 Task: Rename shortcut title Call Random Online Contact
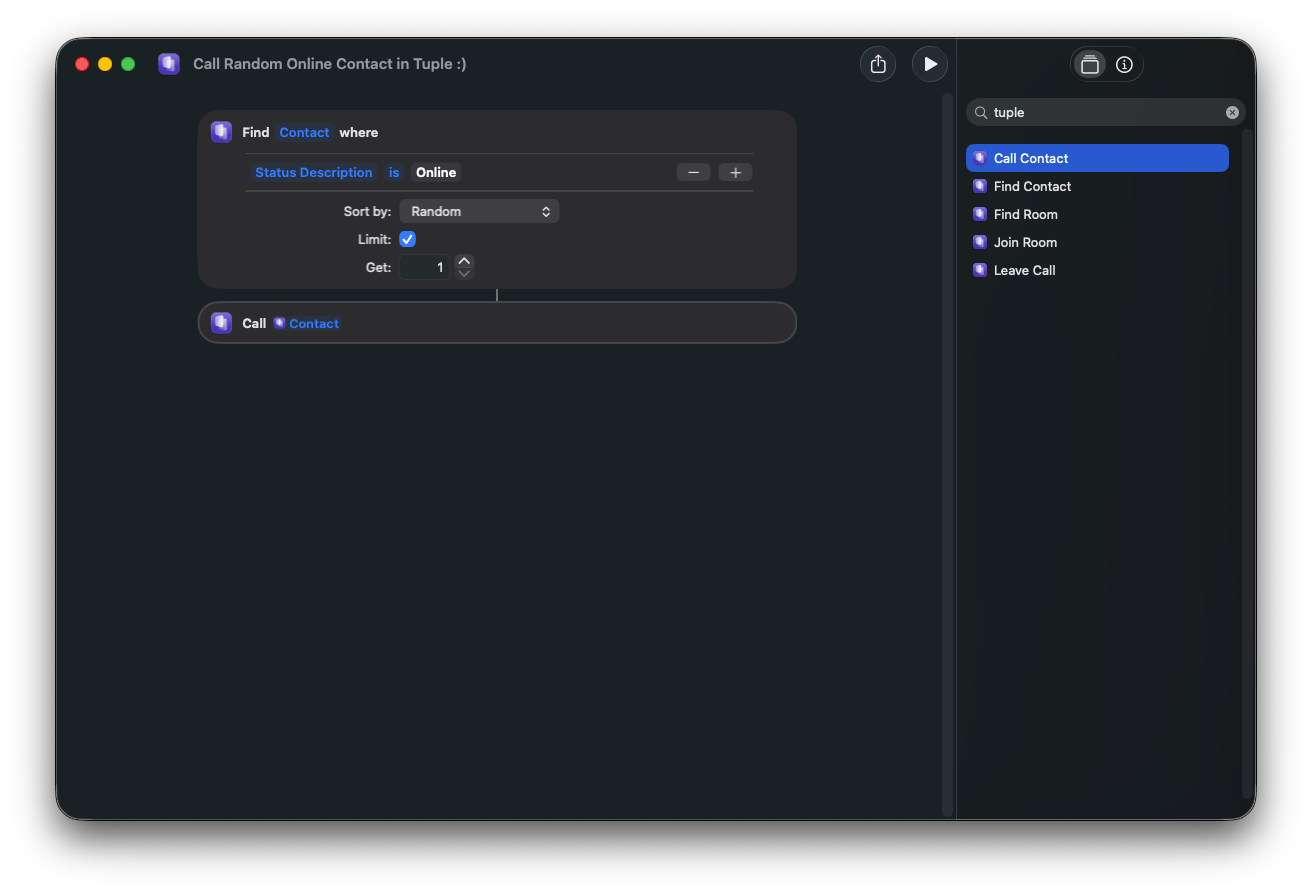[329, 64]
